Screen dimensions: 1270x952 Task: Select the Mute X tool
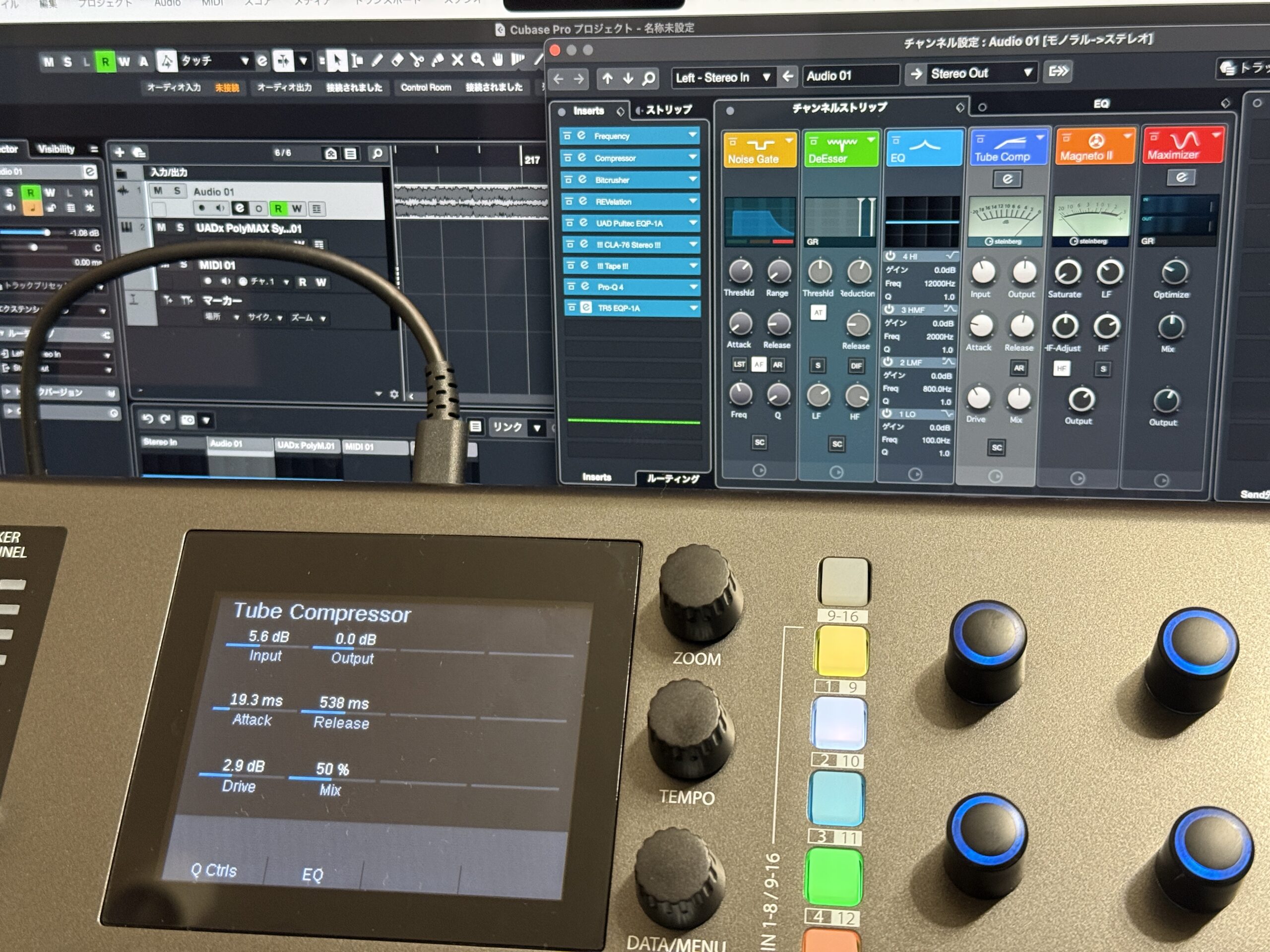click(457, 59)
